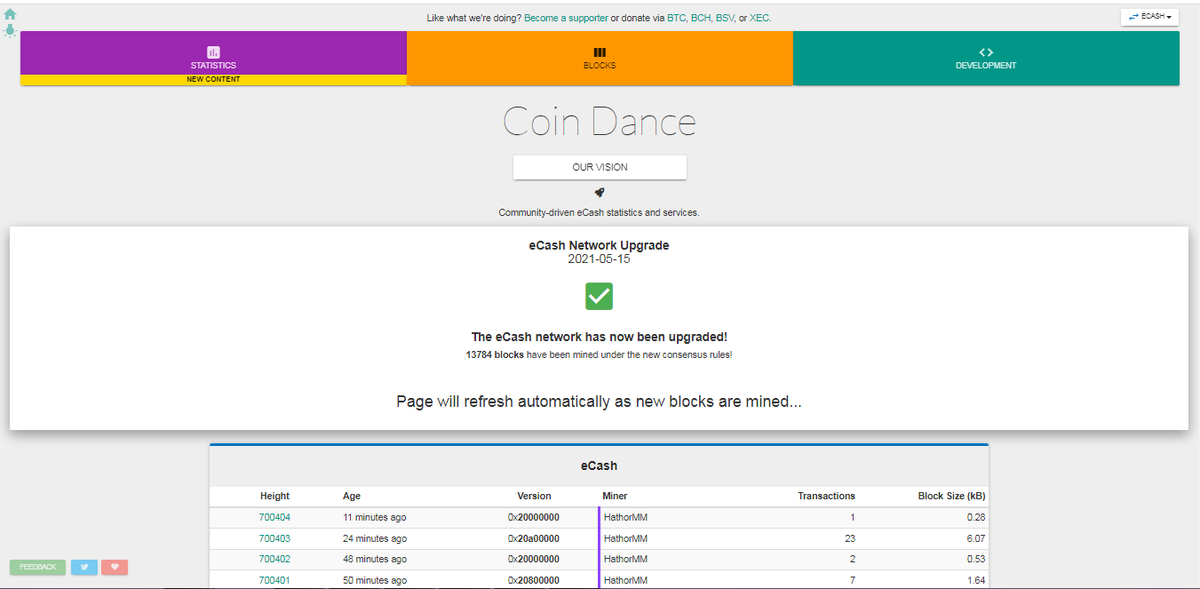Image resolution: width=1200 pixels, height=589 pixels.
Task: Click the 2021-05-15 upgrade date
Action: pyautogui.click(x=599, y=259)
